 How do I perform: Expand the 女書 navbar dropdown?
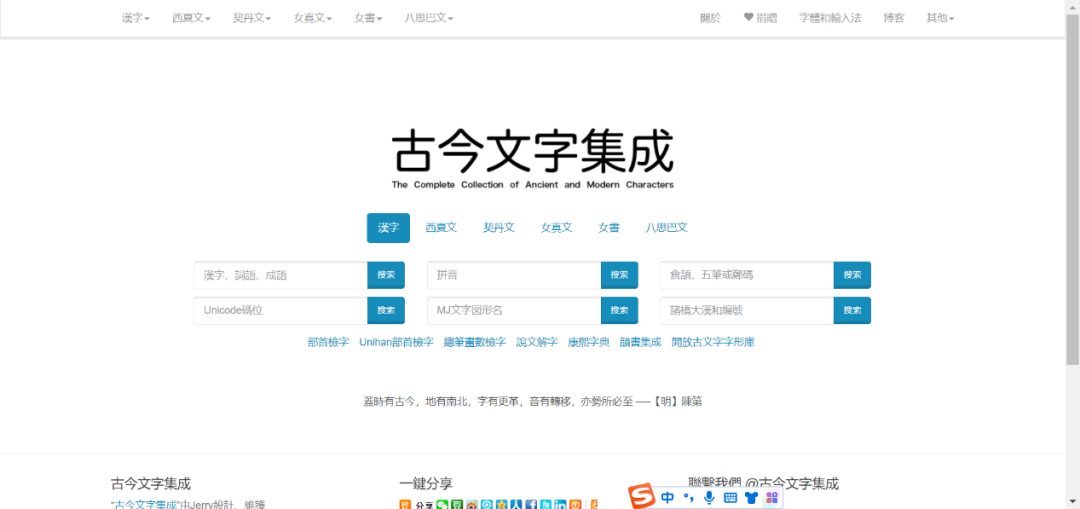pos(368,19)
